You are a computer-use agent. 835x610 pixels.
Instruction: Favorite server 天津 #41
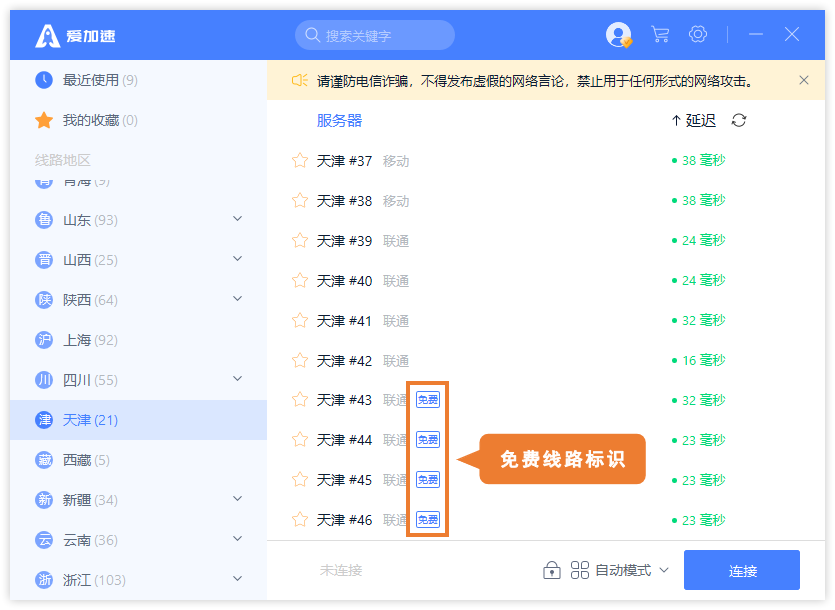tap(300, 320)
